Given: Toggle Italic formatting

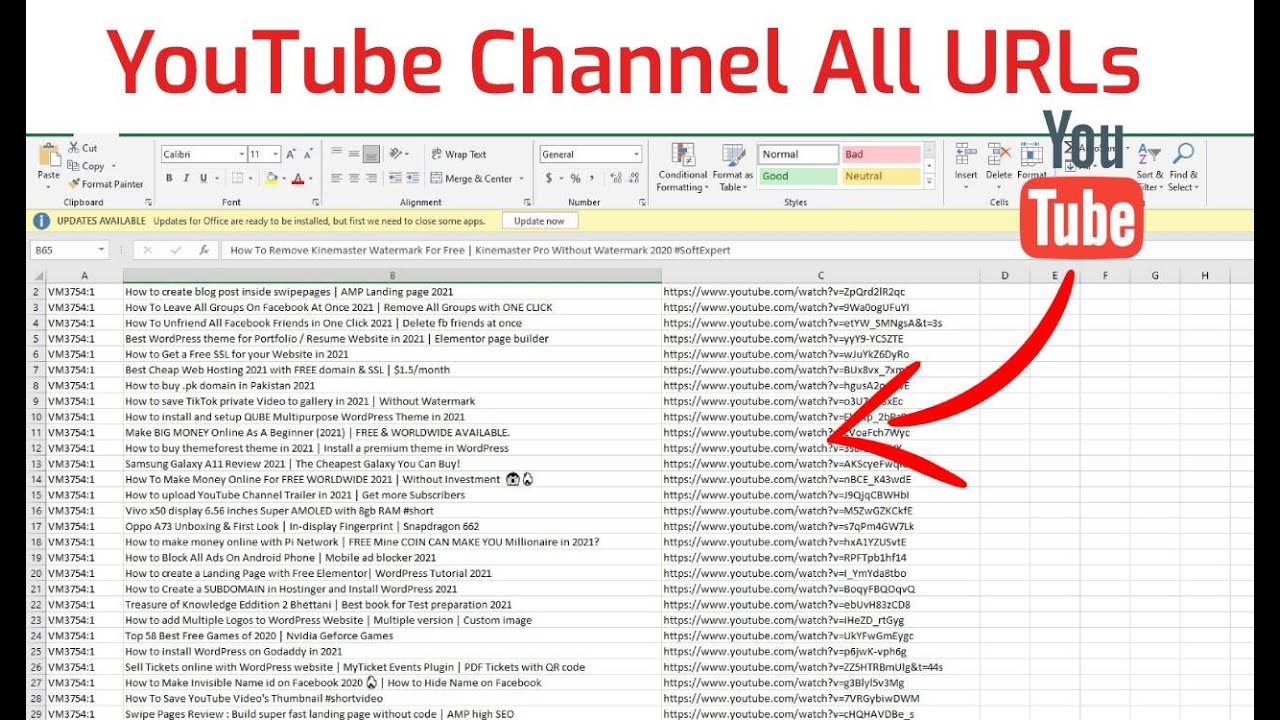Looking at the screenshot, I should point(186,179).
